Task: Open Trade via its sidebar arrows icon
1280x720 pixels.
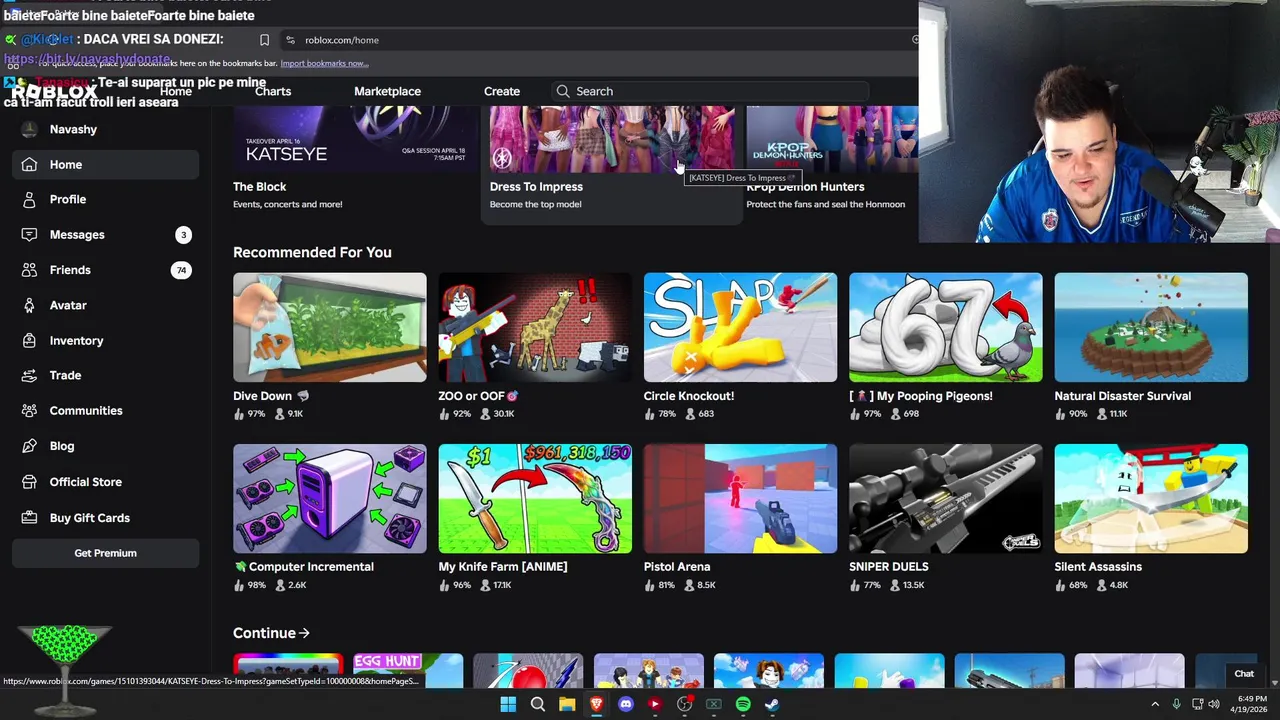Action: (x=30, y=376)
